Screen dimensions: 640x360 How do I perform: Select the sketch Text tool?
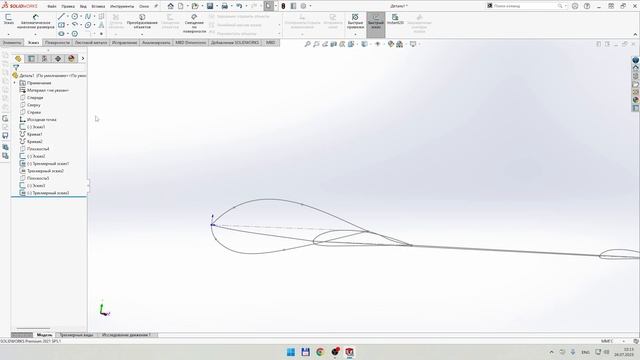coord(101,25)
